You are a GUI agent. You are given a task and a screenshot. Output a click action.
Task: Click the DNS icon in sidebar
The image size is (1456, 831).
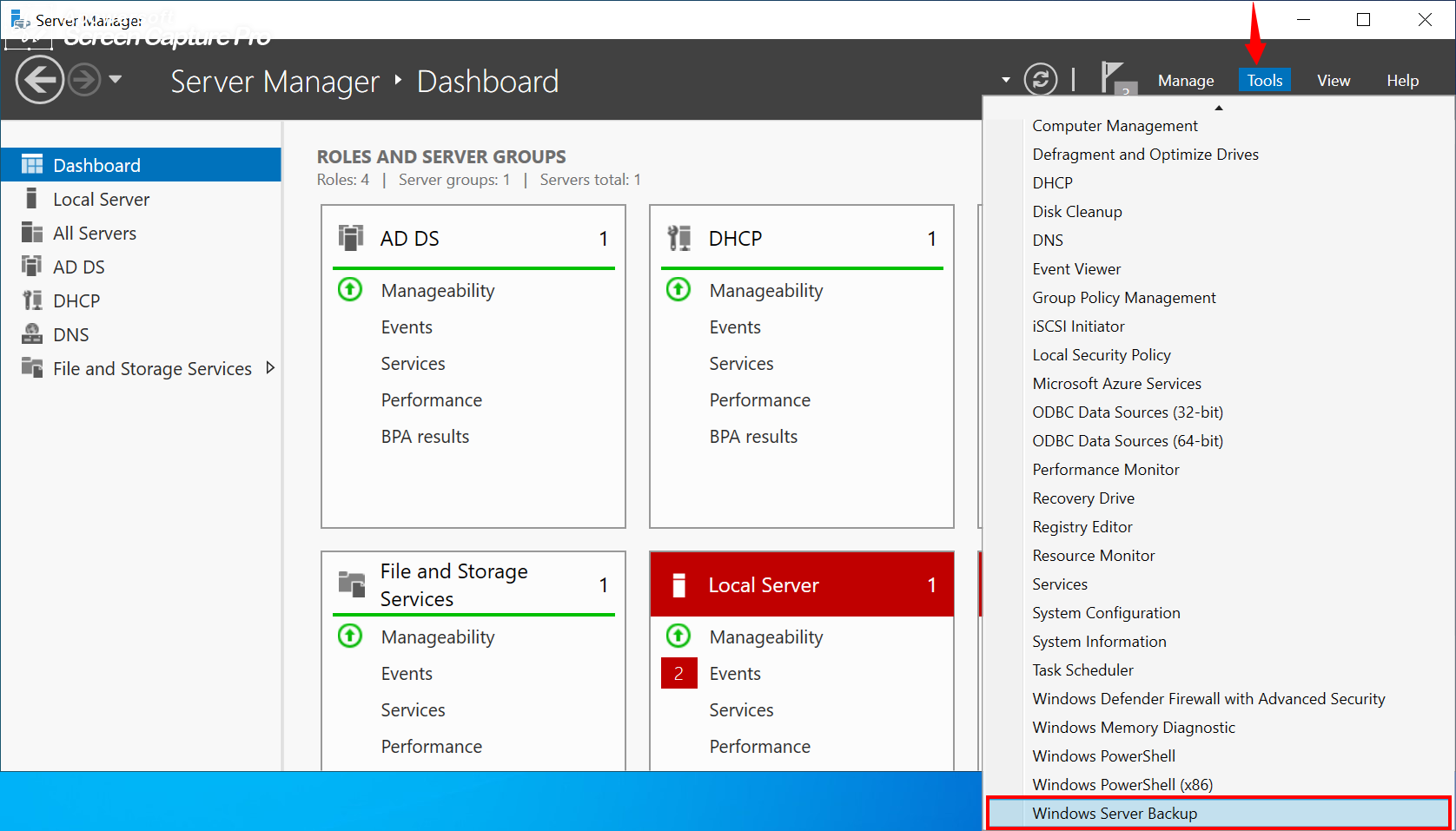tap(32, 334)
